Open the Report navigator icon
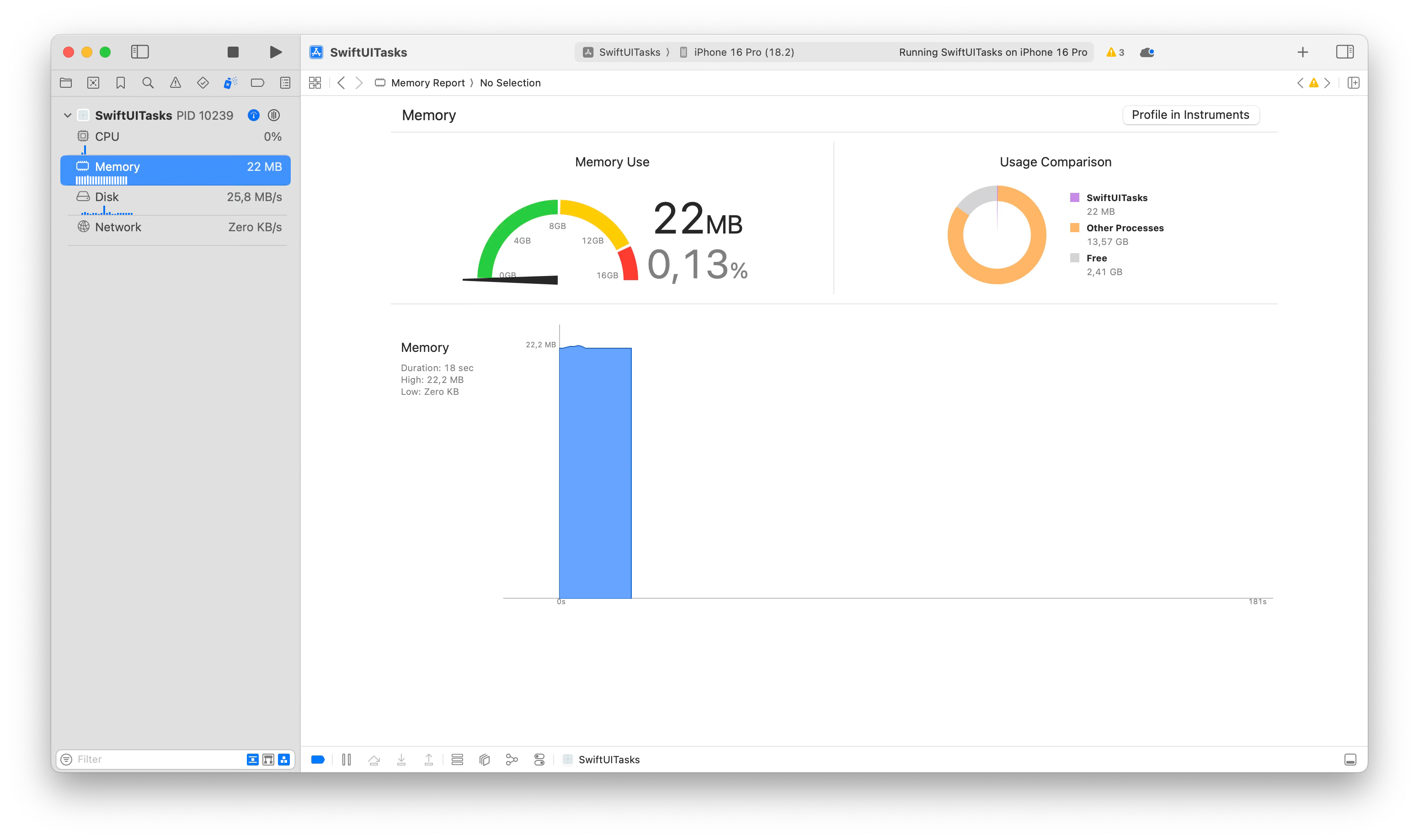Image resolution: width=1419 pixels, height=840 pixels. [x=285, y=83]
